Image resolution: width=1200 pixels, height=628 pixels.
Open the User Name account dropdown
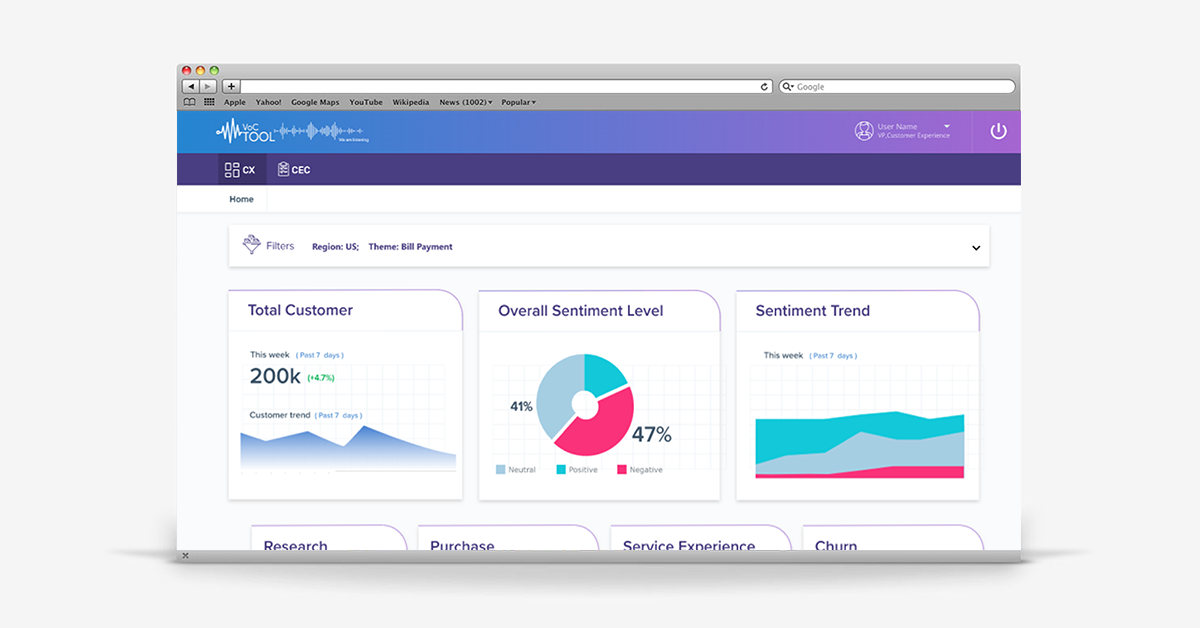946,126
